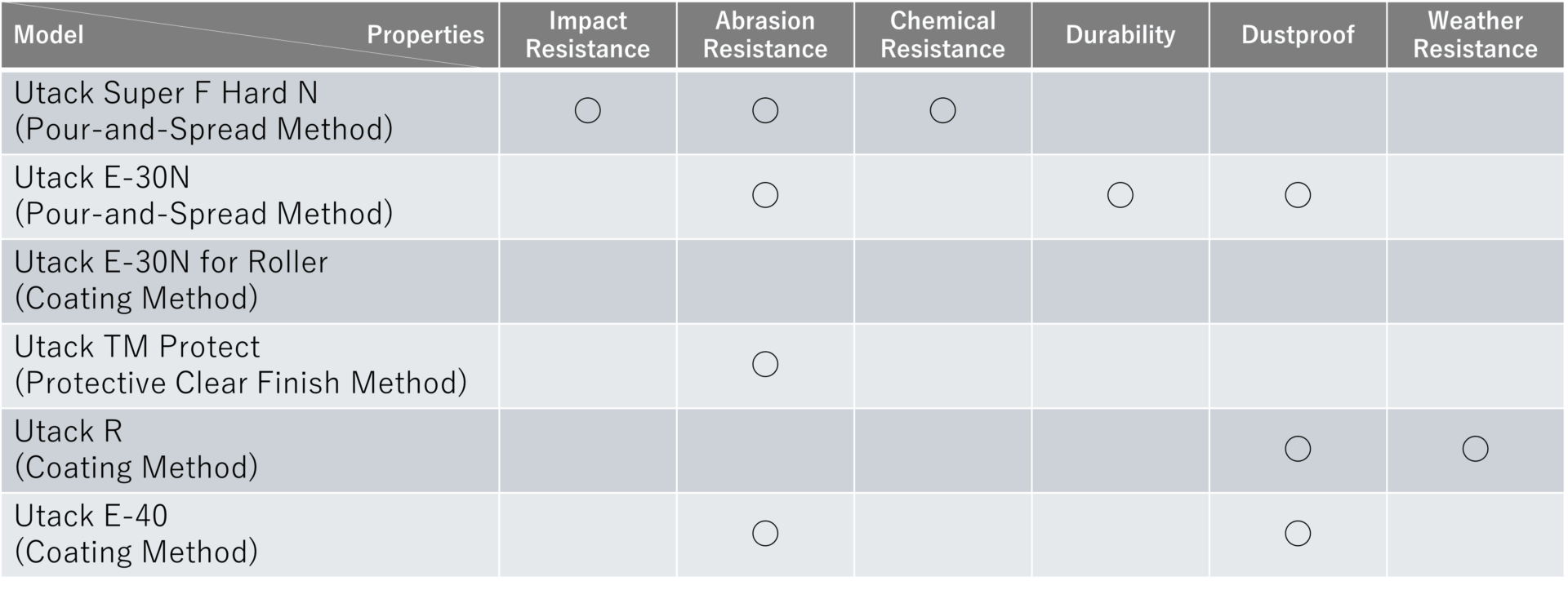Select the Dustproof circle in Utack R row
1568x590 pixels.
pyautogui.click(x=1298, y=449)
